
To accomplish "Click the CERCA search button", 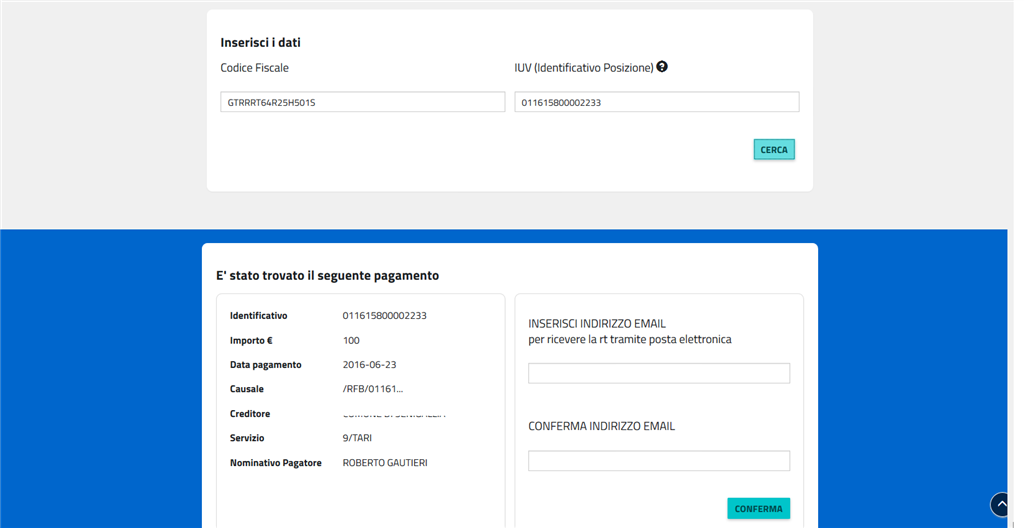I will (x=773, y=150).
